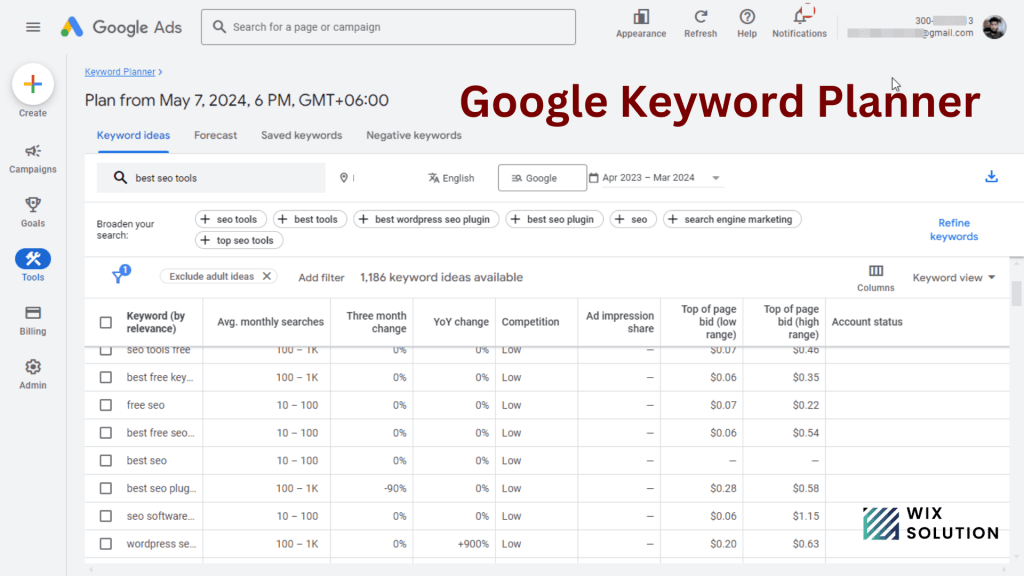Click the horizontal scrollbar at the bottom
The image size is (1024, 576).
547,569
